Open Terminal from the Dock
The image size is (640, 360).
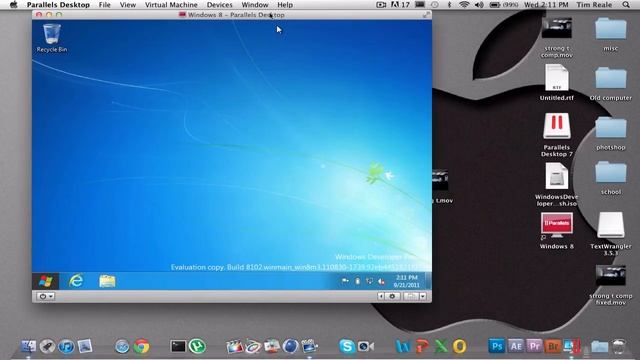pos(178,346)
